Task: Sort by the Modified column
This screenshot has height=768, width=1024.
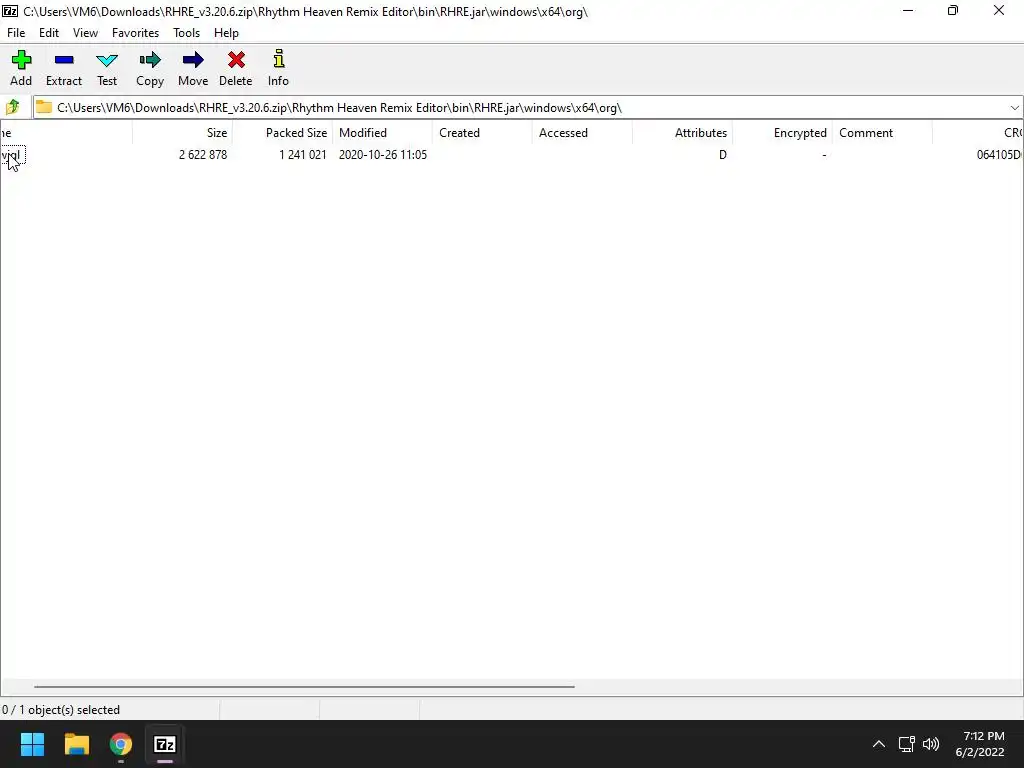Action: (383, 133)
